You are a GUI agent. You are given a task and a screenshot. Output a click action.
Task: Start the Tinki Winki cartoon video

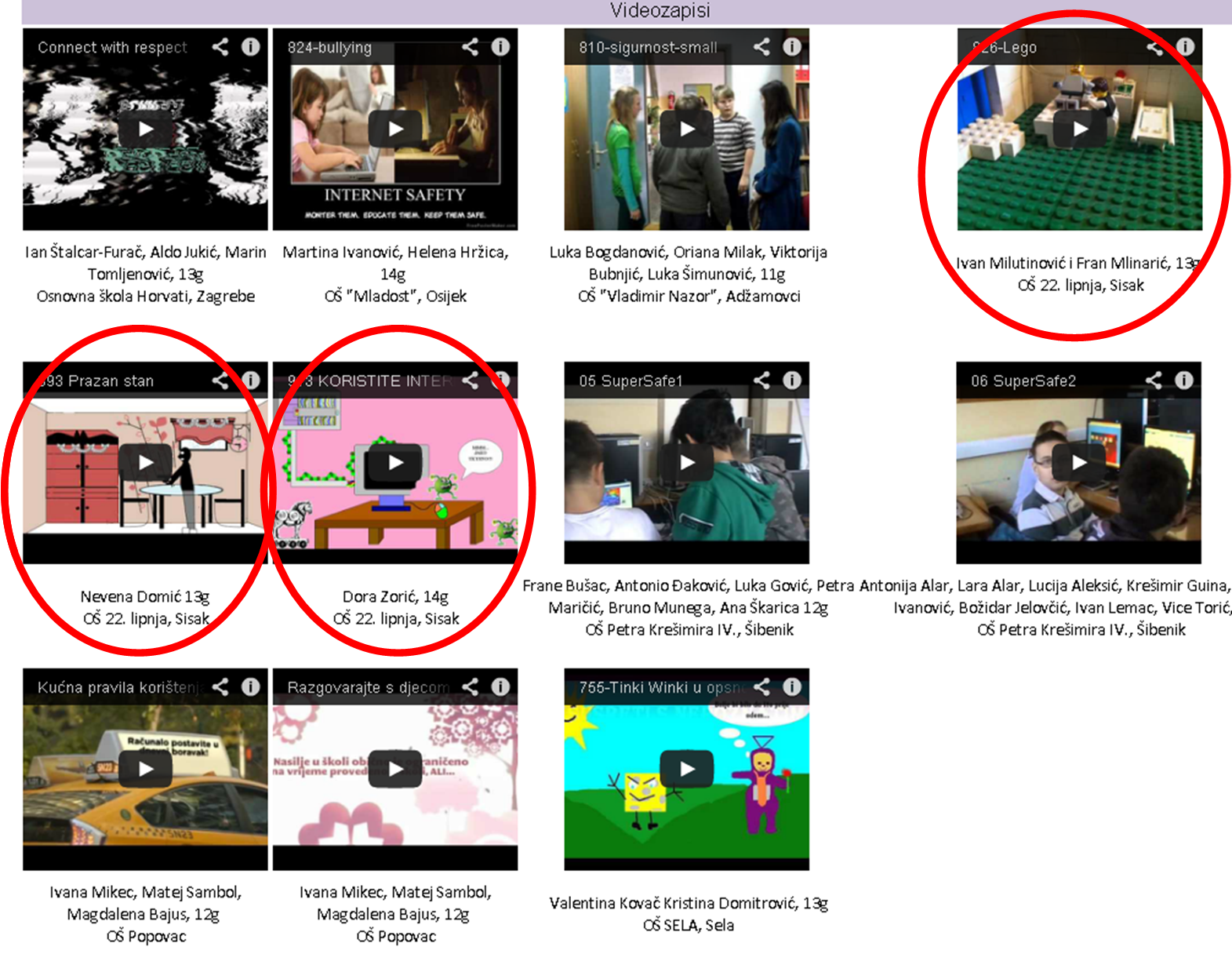687,769
